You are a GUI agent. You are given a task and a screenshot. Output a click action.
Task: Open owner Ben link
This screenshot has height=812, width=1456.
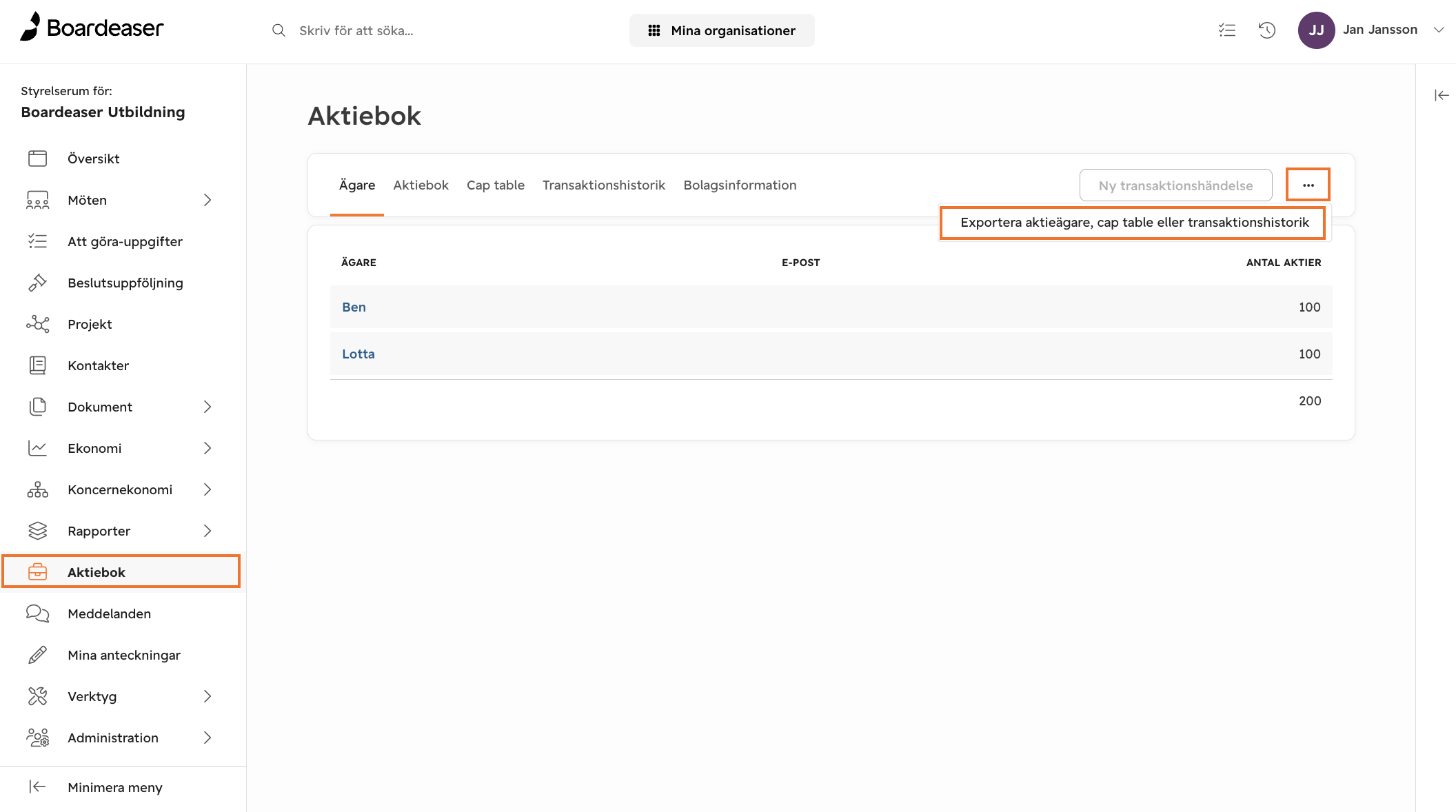(x=354, y=307)
